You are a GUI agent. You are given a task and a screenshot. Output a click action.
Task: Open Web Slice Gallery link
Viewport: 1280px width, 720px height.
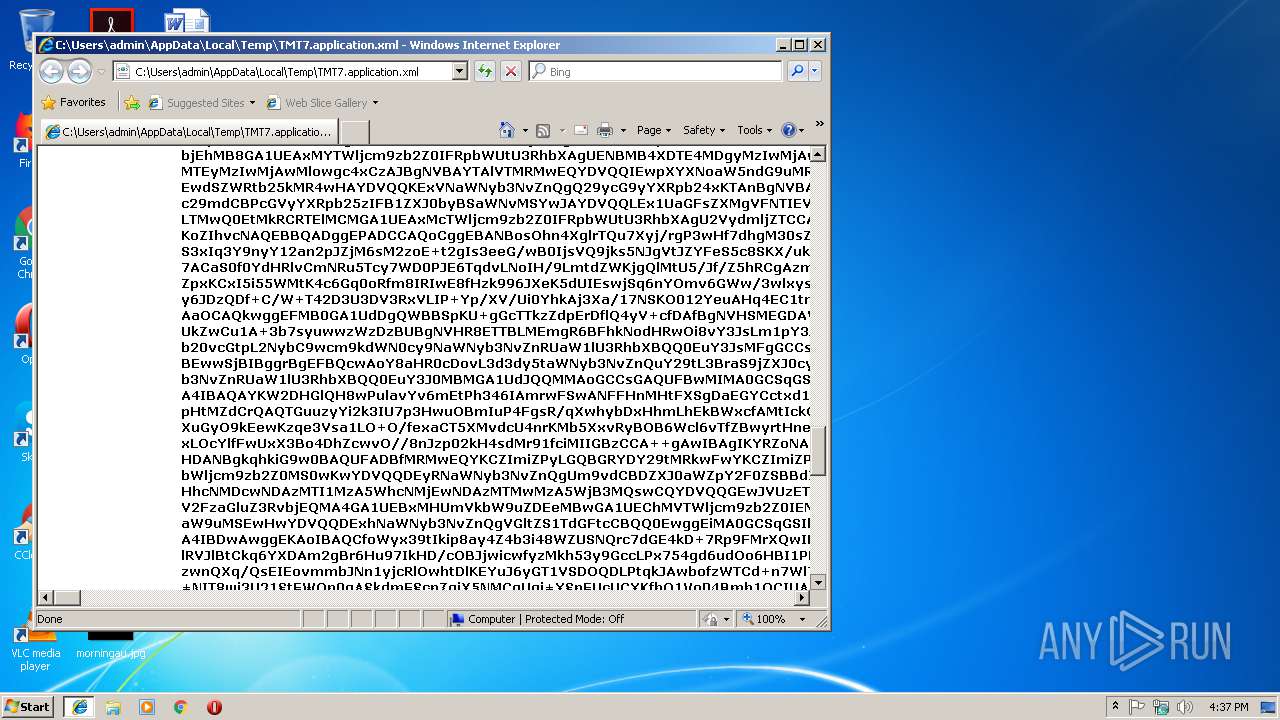[317, 102]
